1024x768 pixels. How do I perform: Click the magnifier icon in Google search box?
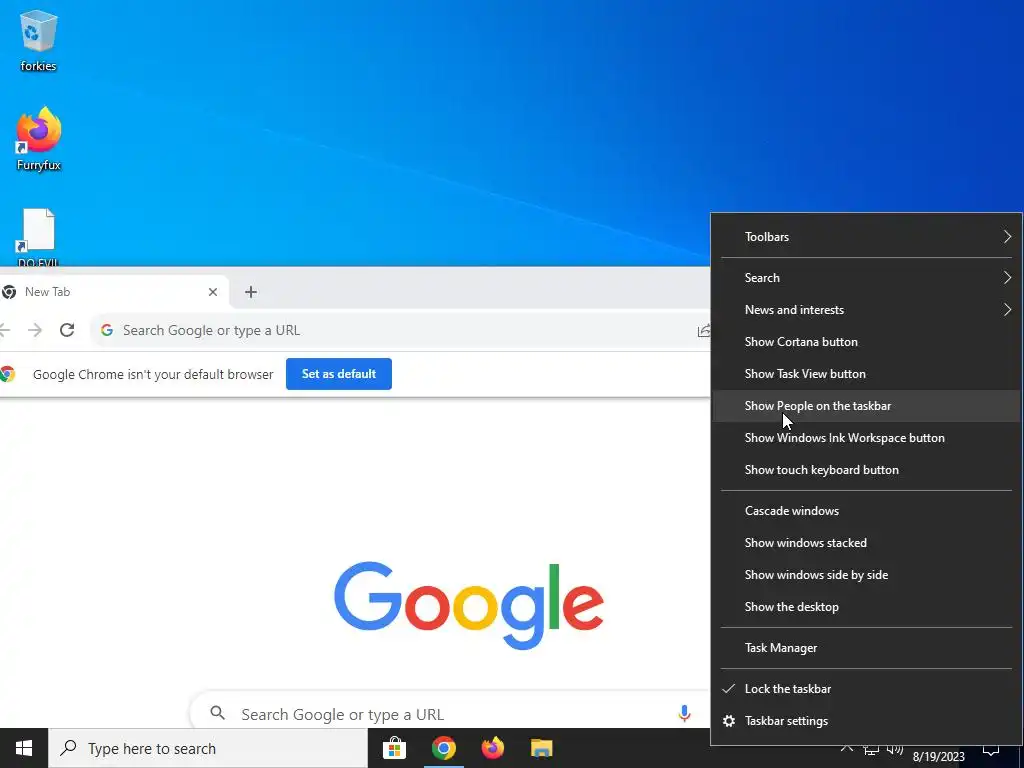coord(217,713)
